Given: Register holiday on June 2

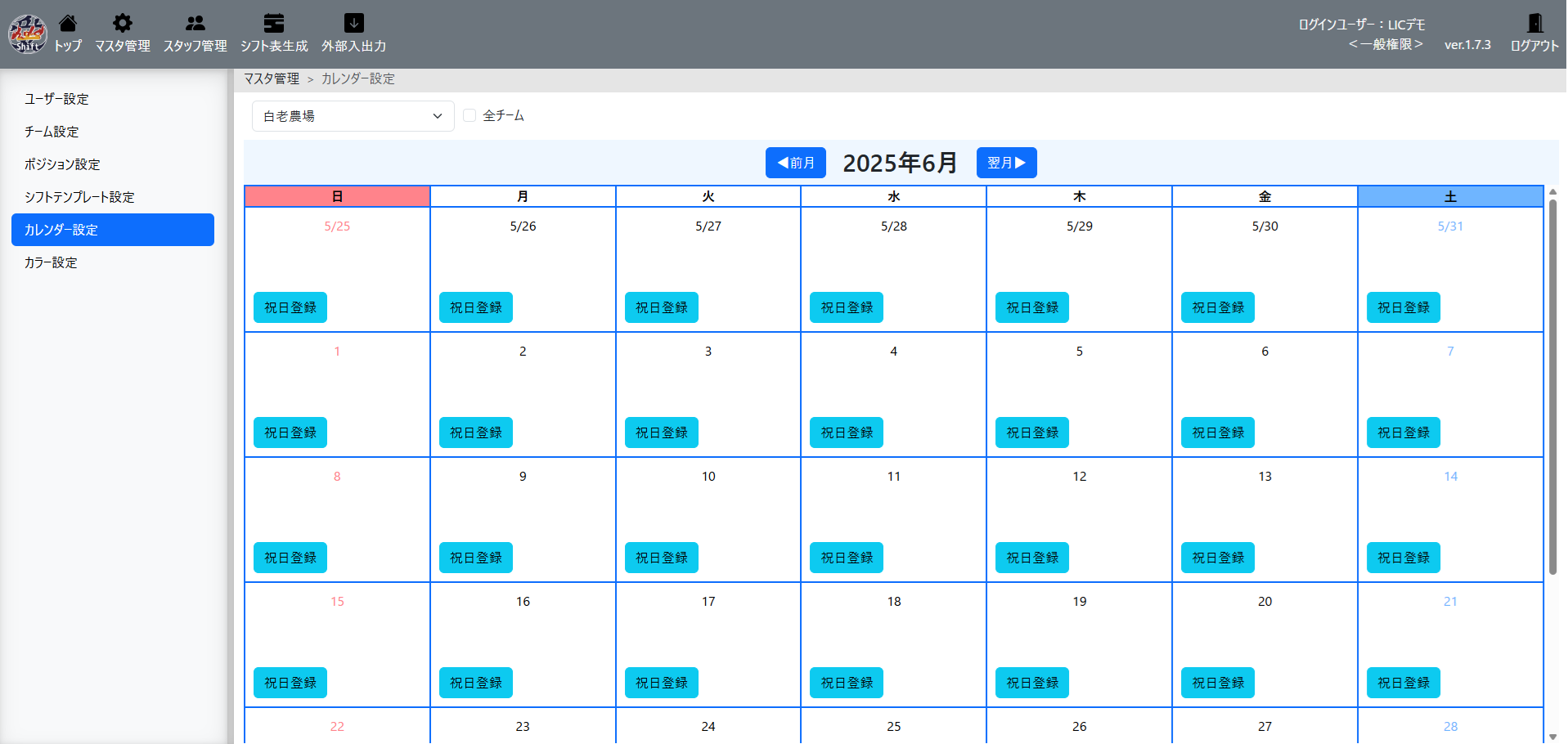Looking at the screenshot, I should click(476, 433).
